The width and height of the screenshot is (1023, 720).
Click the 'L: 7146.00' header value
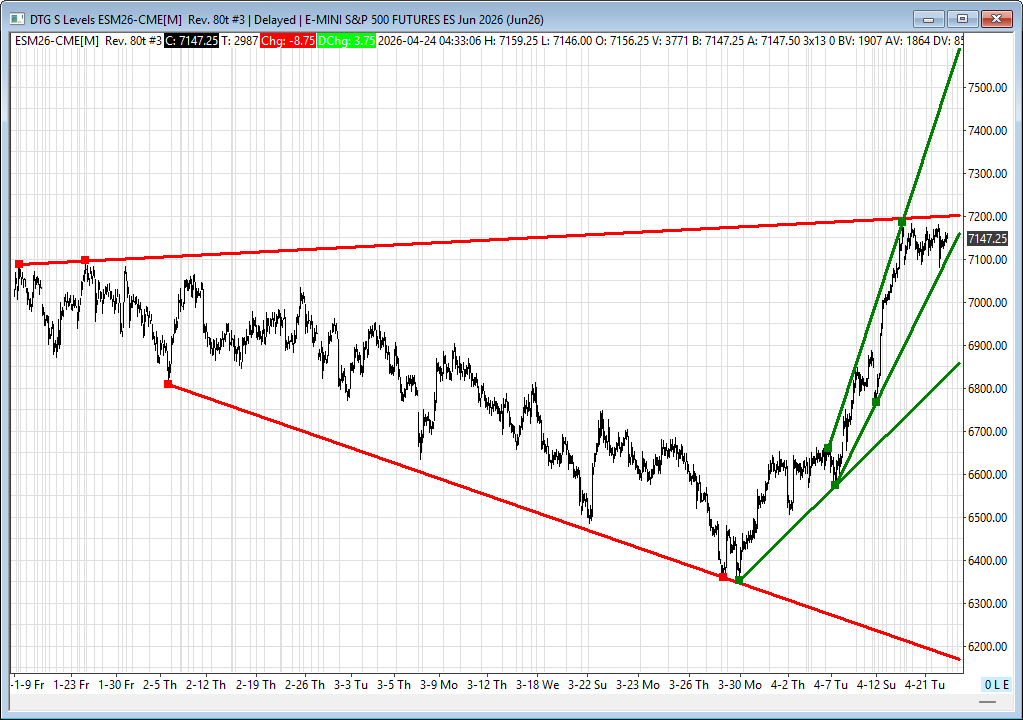click(x=566, y=40)
